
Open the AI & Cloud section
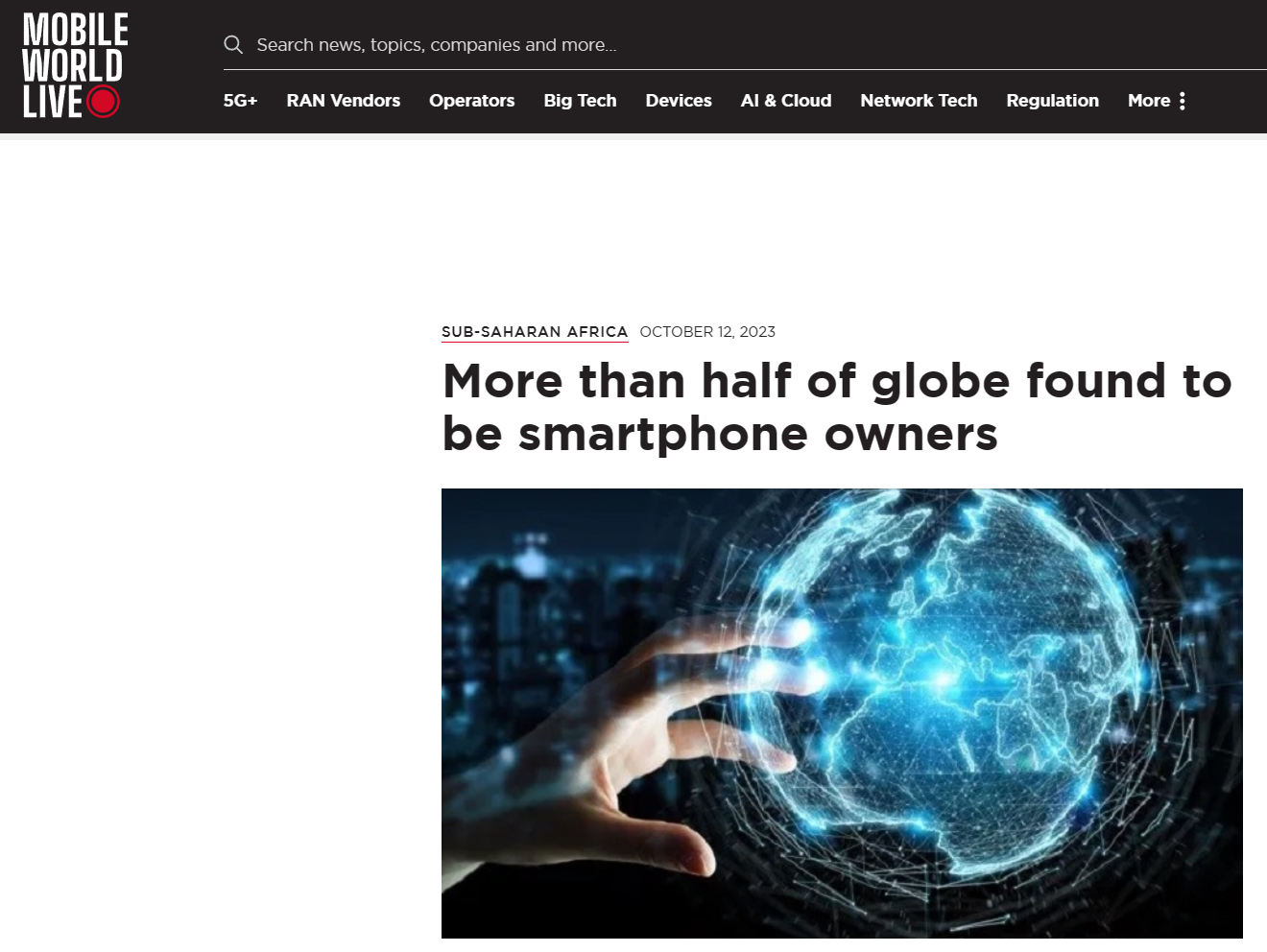pos(786,101)
